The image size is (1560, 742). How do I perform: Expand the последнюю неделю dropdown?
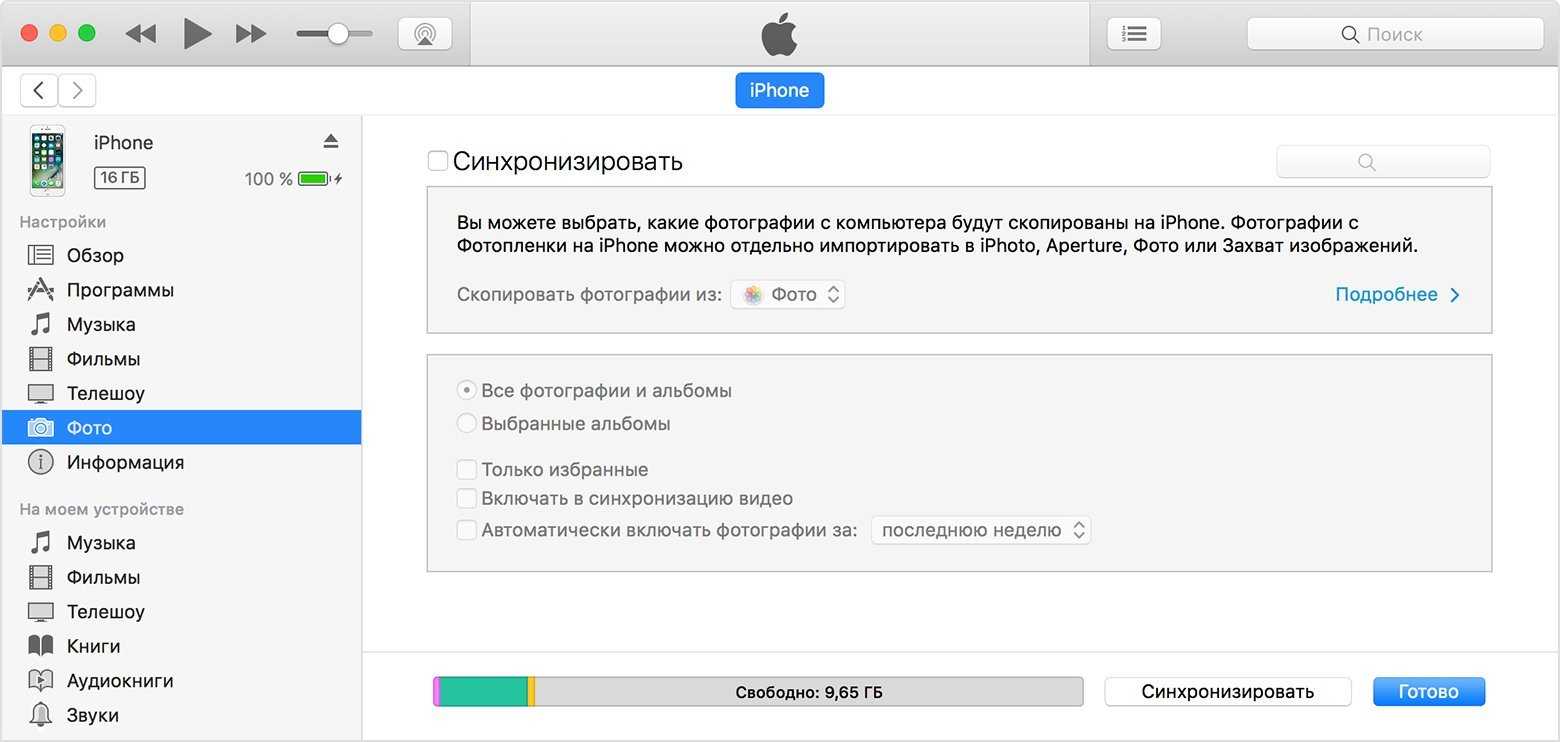[980, 531]
